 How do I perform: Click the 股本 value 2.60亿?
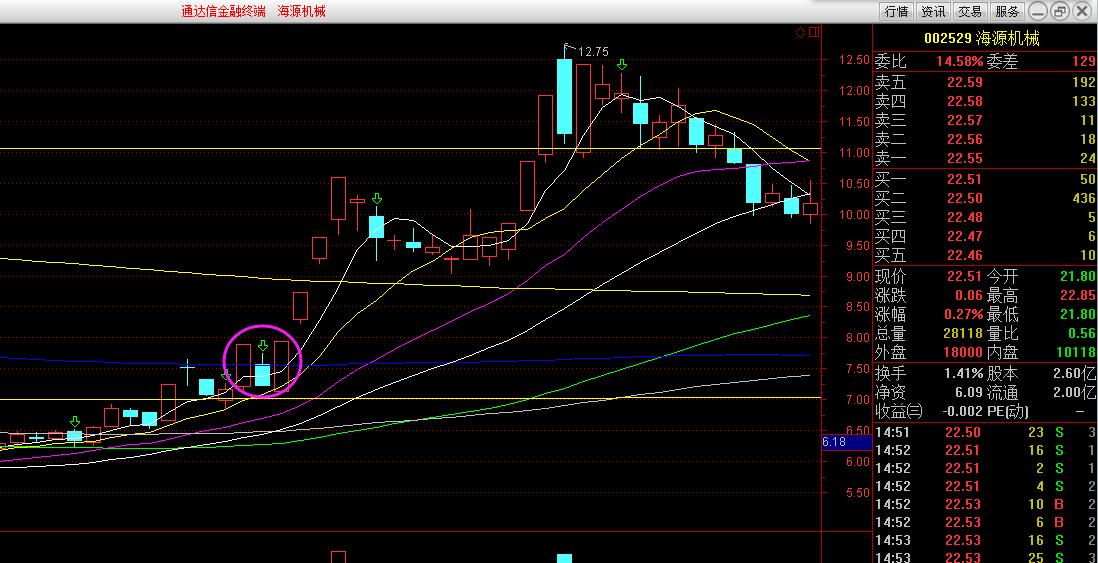pyautogui.click(x=1076, y=374)
